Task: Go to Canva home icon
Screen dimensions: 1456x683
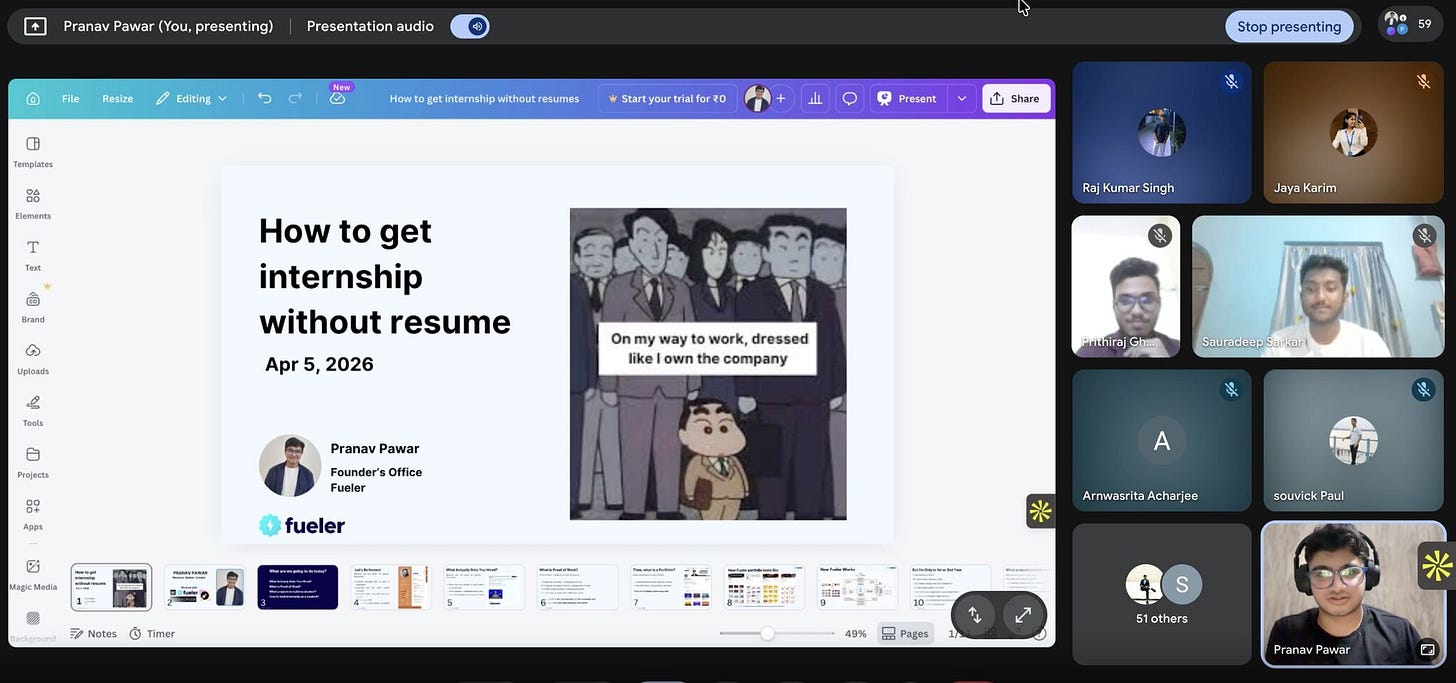Action: (33, 98)
